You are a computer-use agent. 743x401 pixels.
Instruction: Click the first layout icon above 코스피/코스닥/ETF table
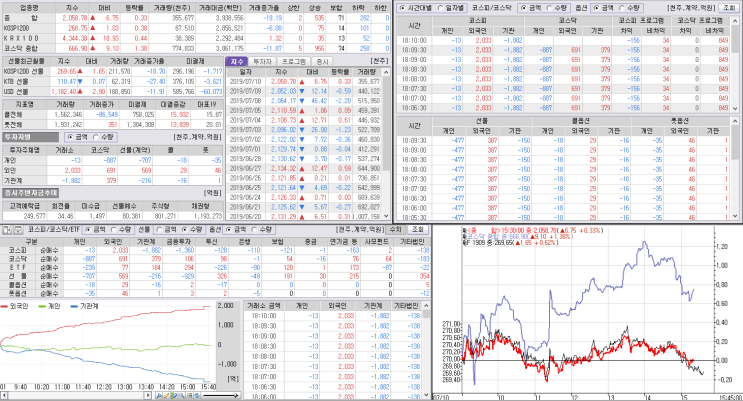pos(7,230)
